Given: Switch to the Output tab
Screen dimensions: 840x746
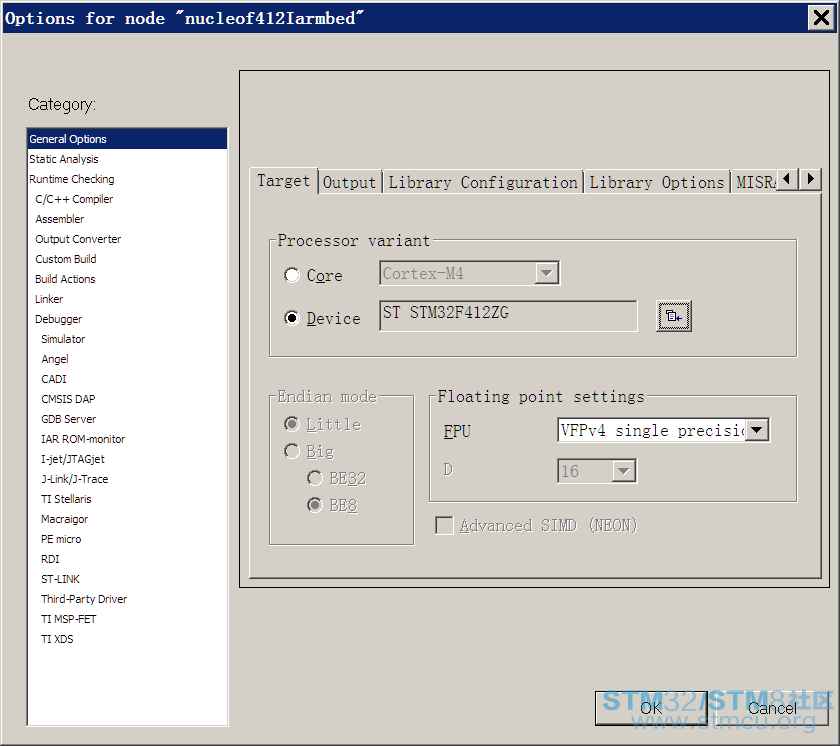Looking at the screenshot, I should 349,183.
